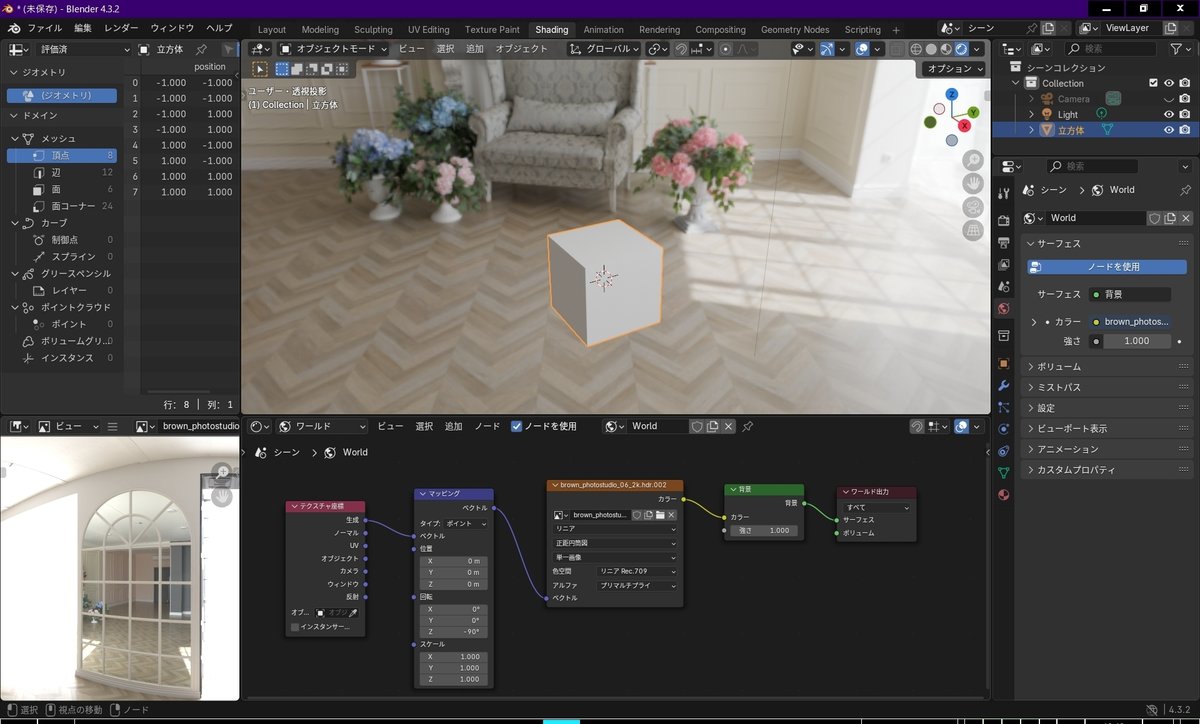Toggle Camera visibility in outliner
The height and width of the screenshot is (724, 1200).
point(1168,99)
